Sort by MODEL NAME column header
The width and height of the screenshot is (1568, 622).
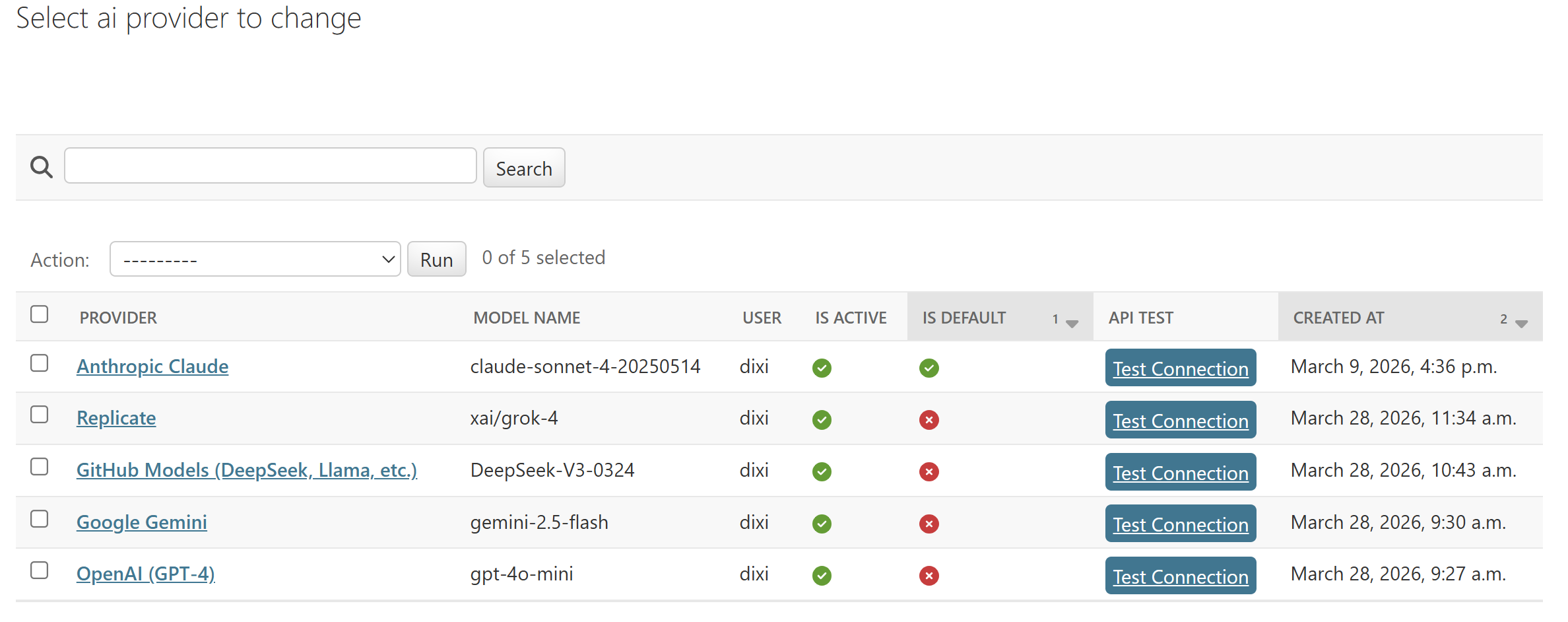point(527,318)
